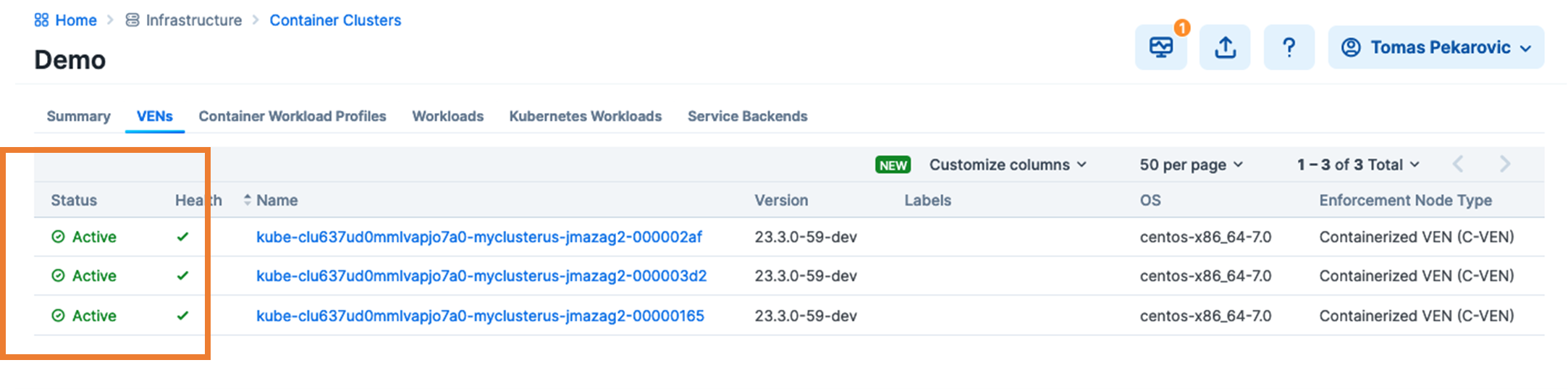
Task: Open Tomas Pekarovic user menu
Action: tap(1436, 48)
